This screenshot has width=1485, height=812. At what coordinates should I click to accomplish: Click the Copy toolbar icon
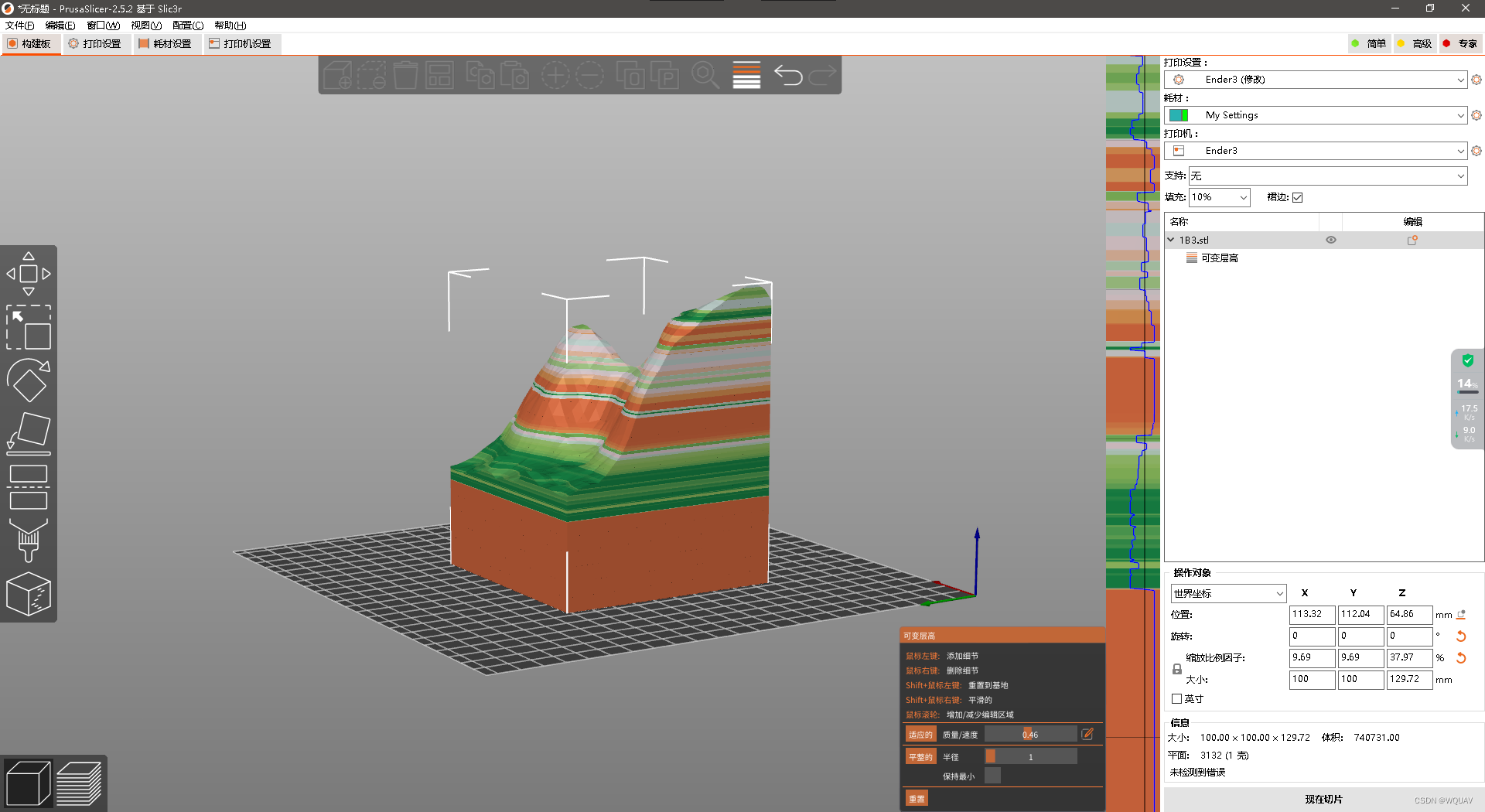tap(480, 75)
